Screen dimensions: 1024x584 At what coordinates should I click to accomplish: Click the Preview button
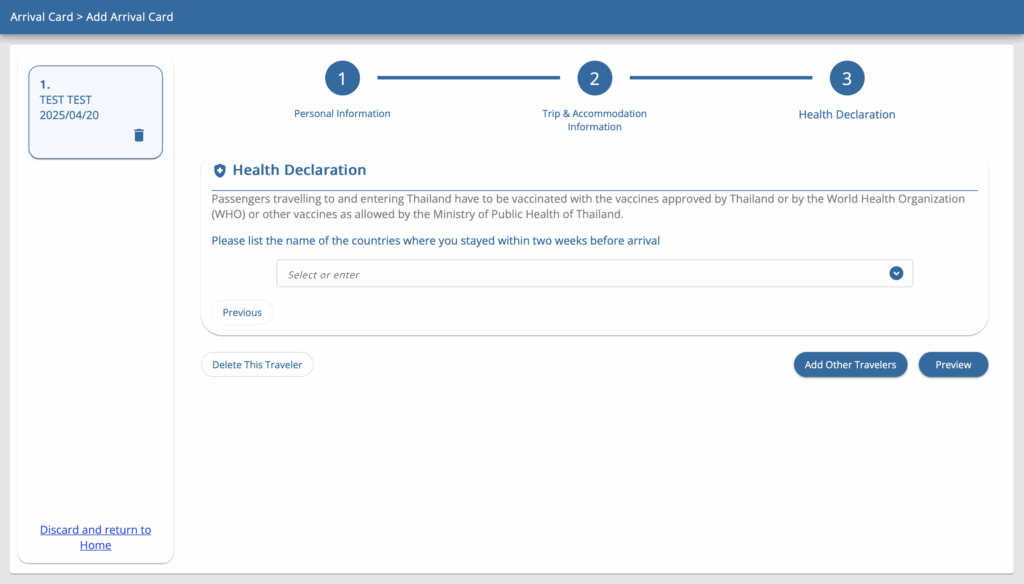[953, 365]
